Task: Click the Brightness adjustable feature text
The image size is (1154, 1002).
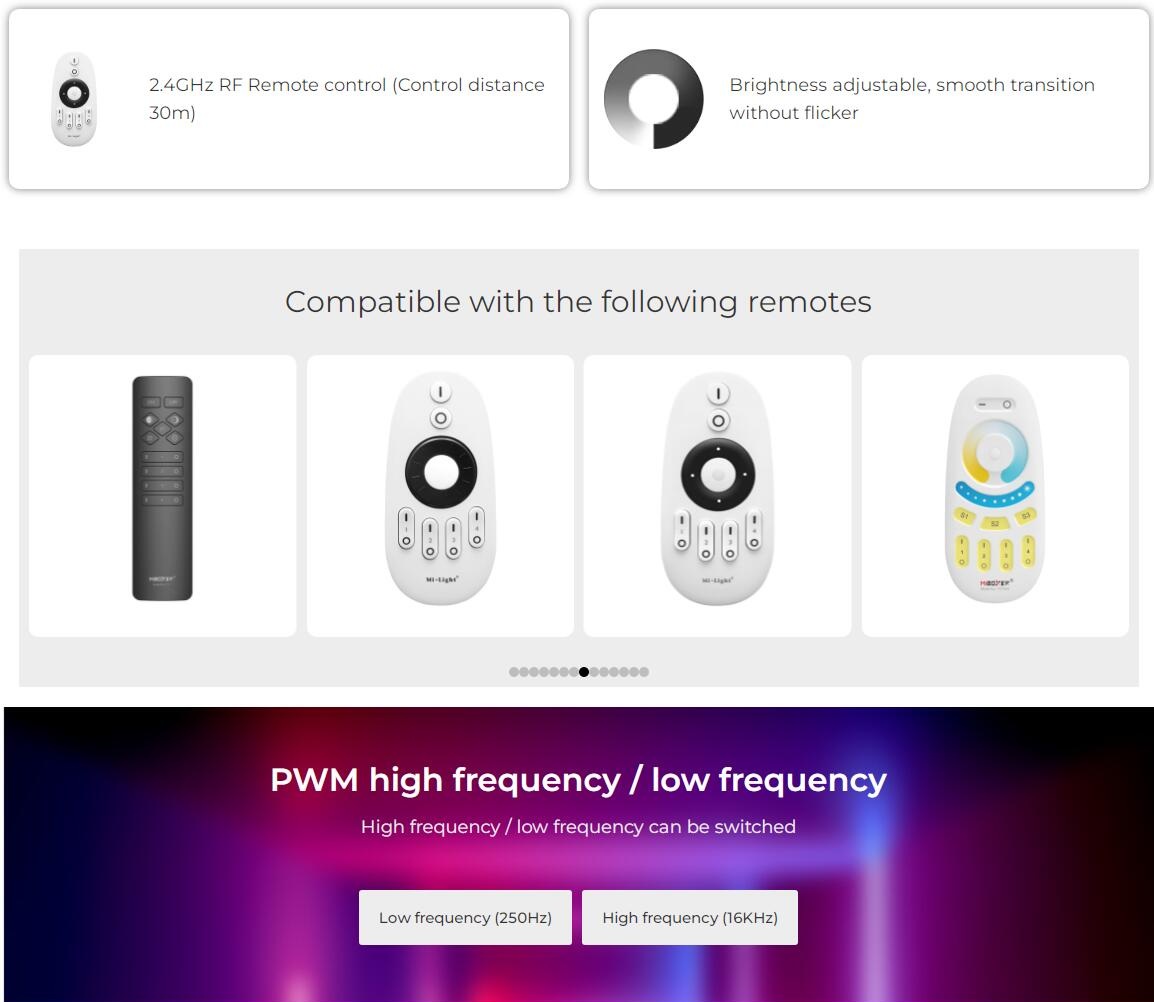Action: click(x=912, y=99)
